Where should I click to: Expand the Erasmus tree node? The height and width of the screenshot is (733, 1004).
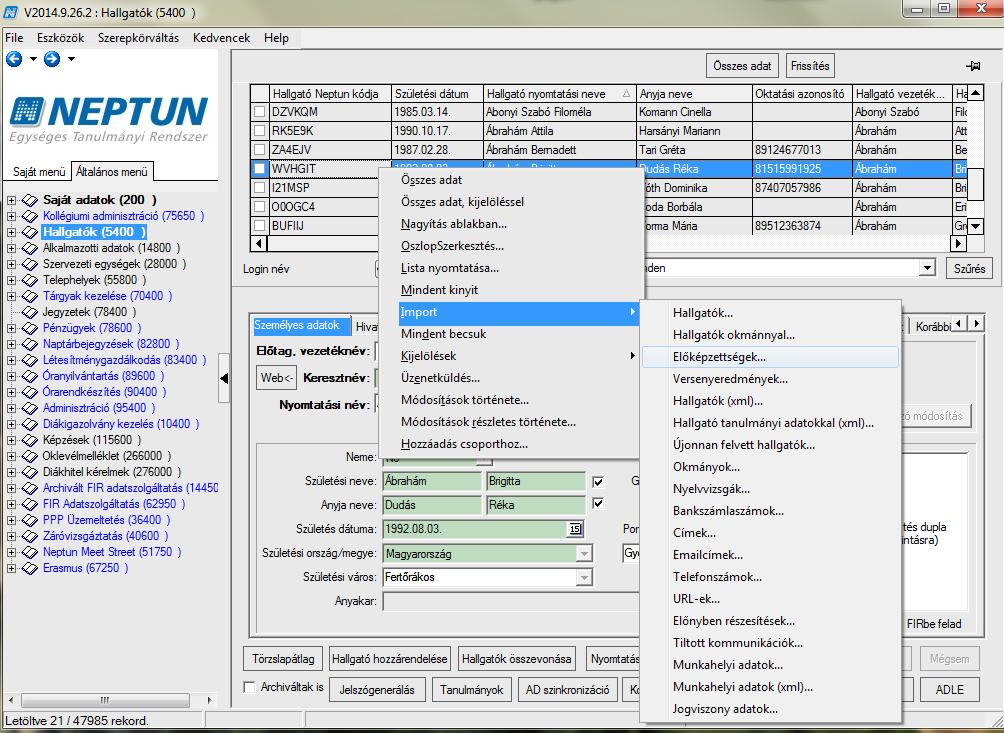point(12,568)
